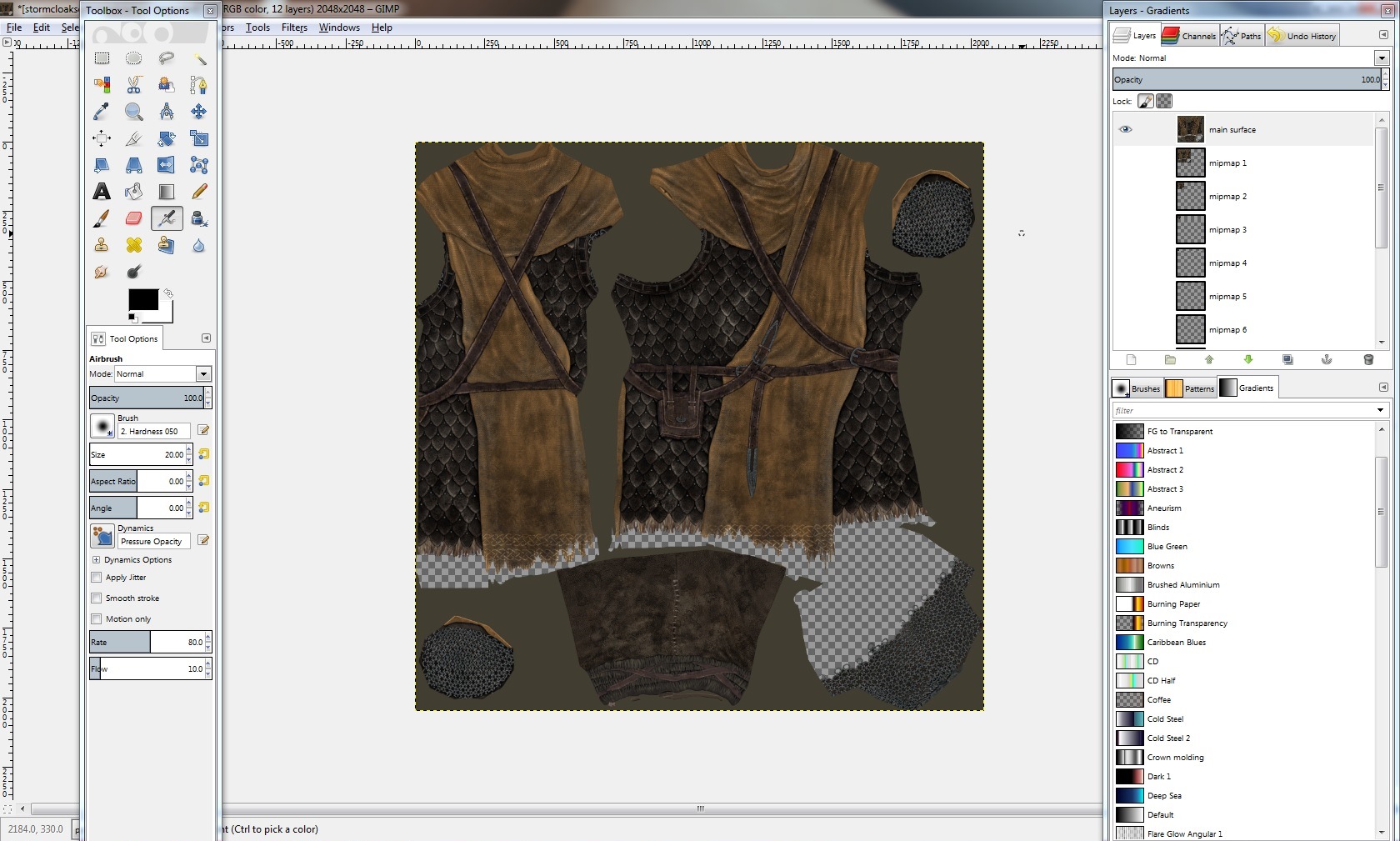Select the mipmap 3 layer

coord(1227,230)
